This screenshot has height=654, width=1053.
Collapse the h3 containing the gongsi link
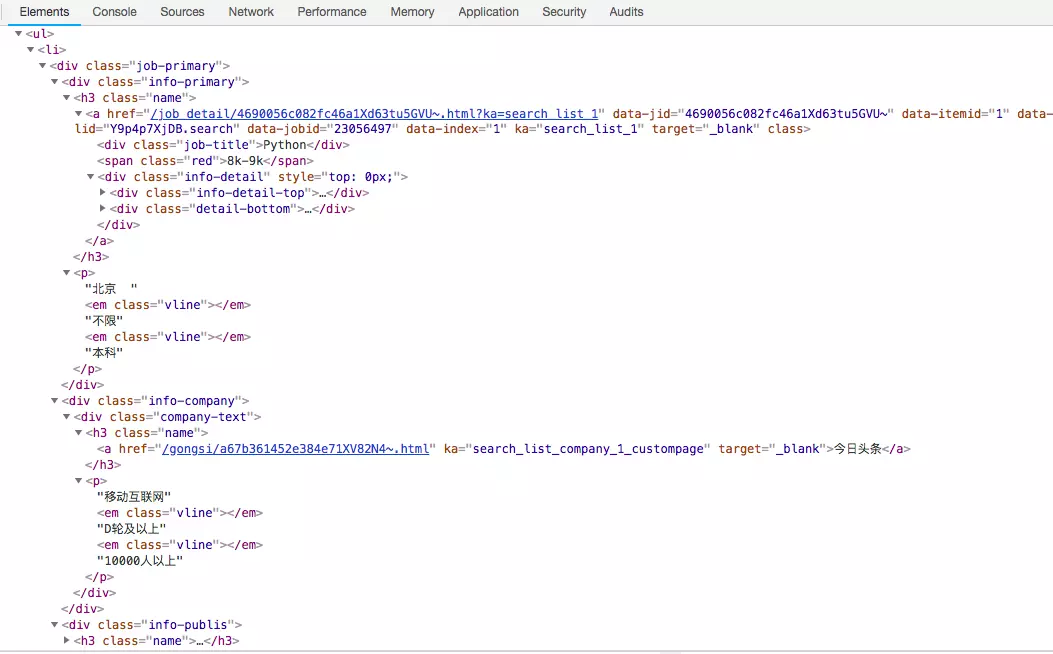point(79,432)
